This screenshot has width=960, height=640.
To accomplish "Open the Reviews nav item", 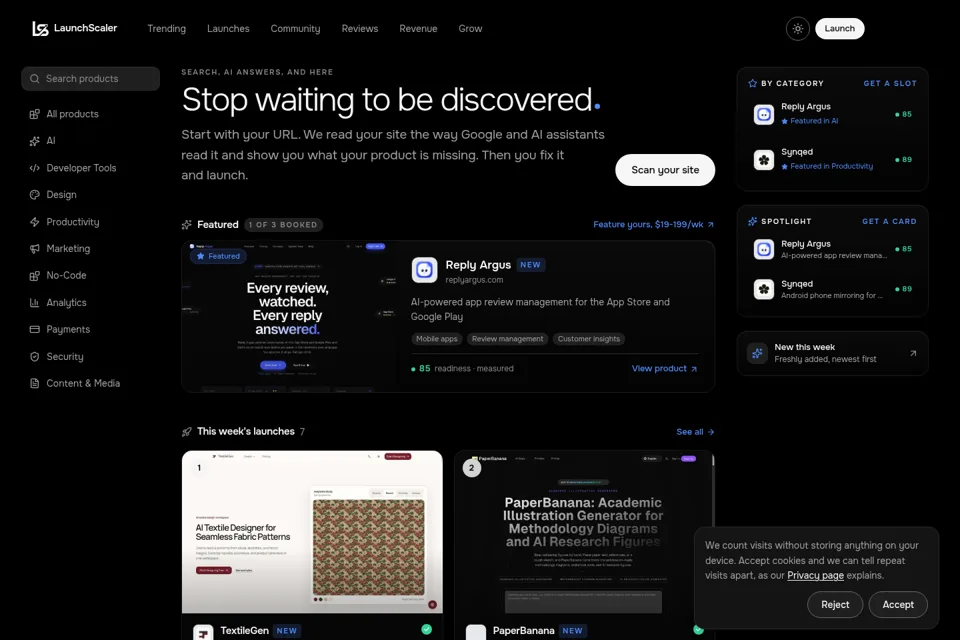I will coord(360,29).
